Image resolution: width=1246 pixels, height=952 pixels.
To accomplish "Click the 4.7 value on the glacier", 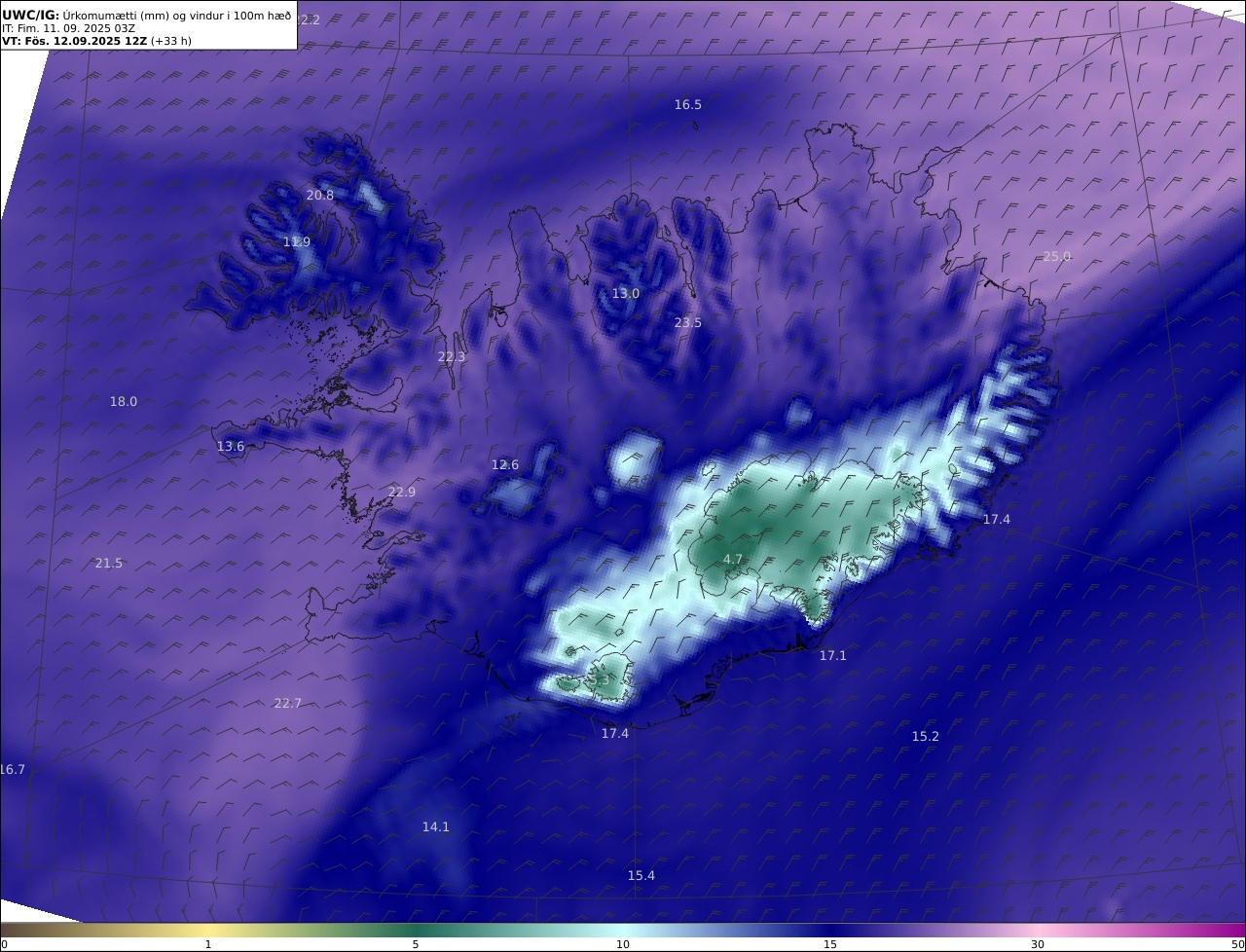I will point(733,559).
